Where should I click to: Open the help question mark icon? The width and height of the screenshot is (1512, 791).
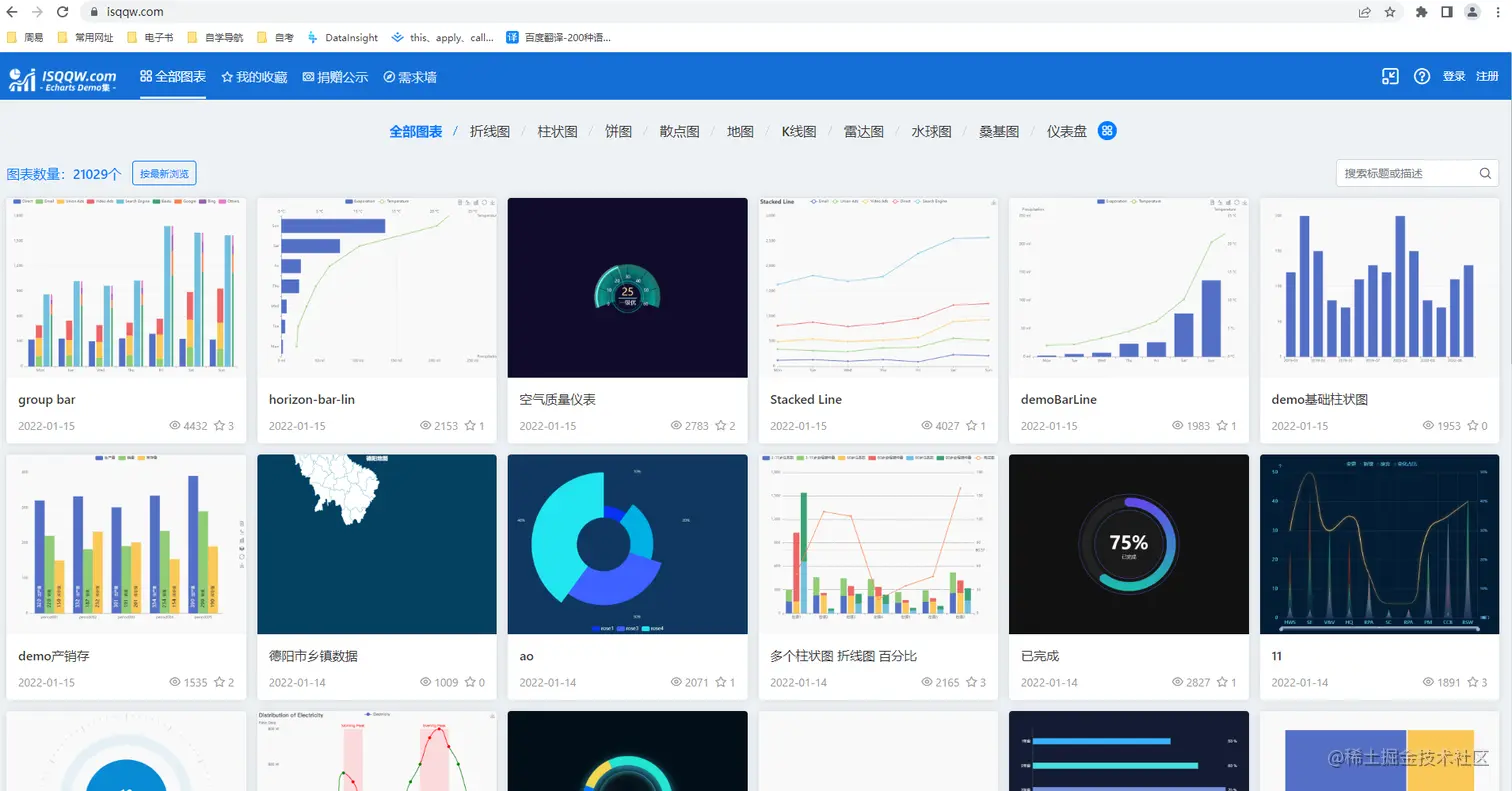tap(1422, 77)
